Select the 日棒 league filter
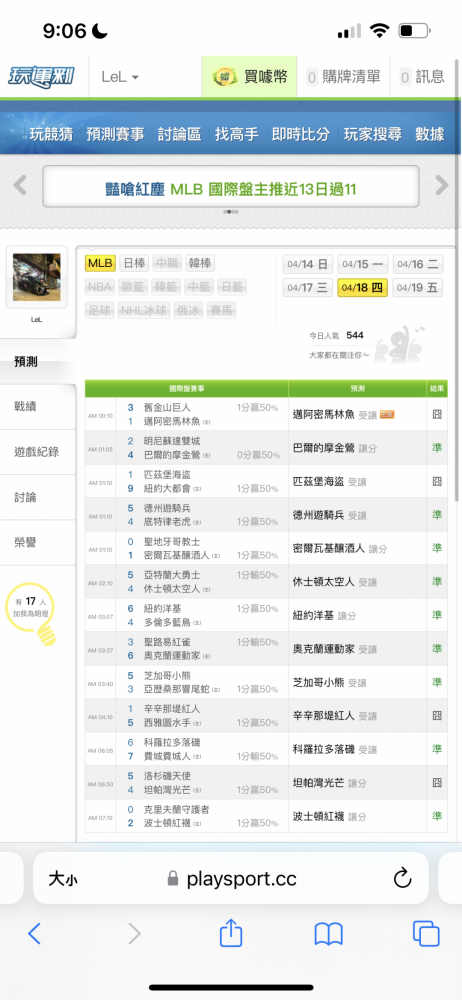 (x=133, y=263)
